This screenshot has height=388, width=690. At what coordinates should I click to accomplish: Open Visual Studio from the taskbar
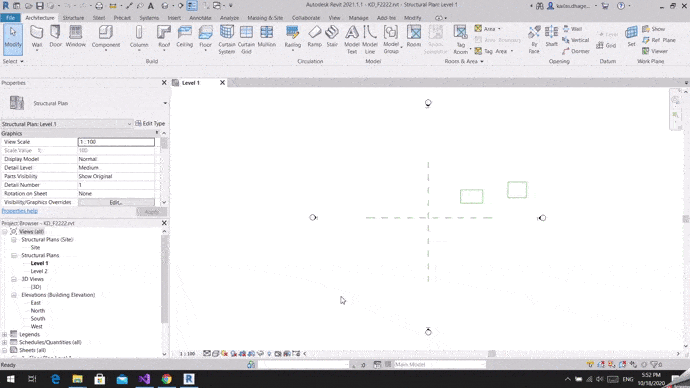144,379
